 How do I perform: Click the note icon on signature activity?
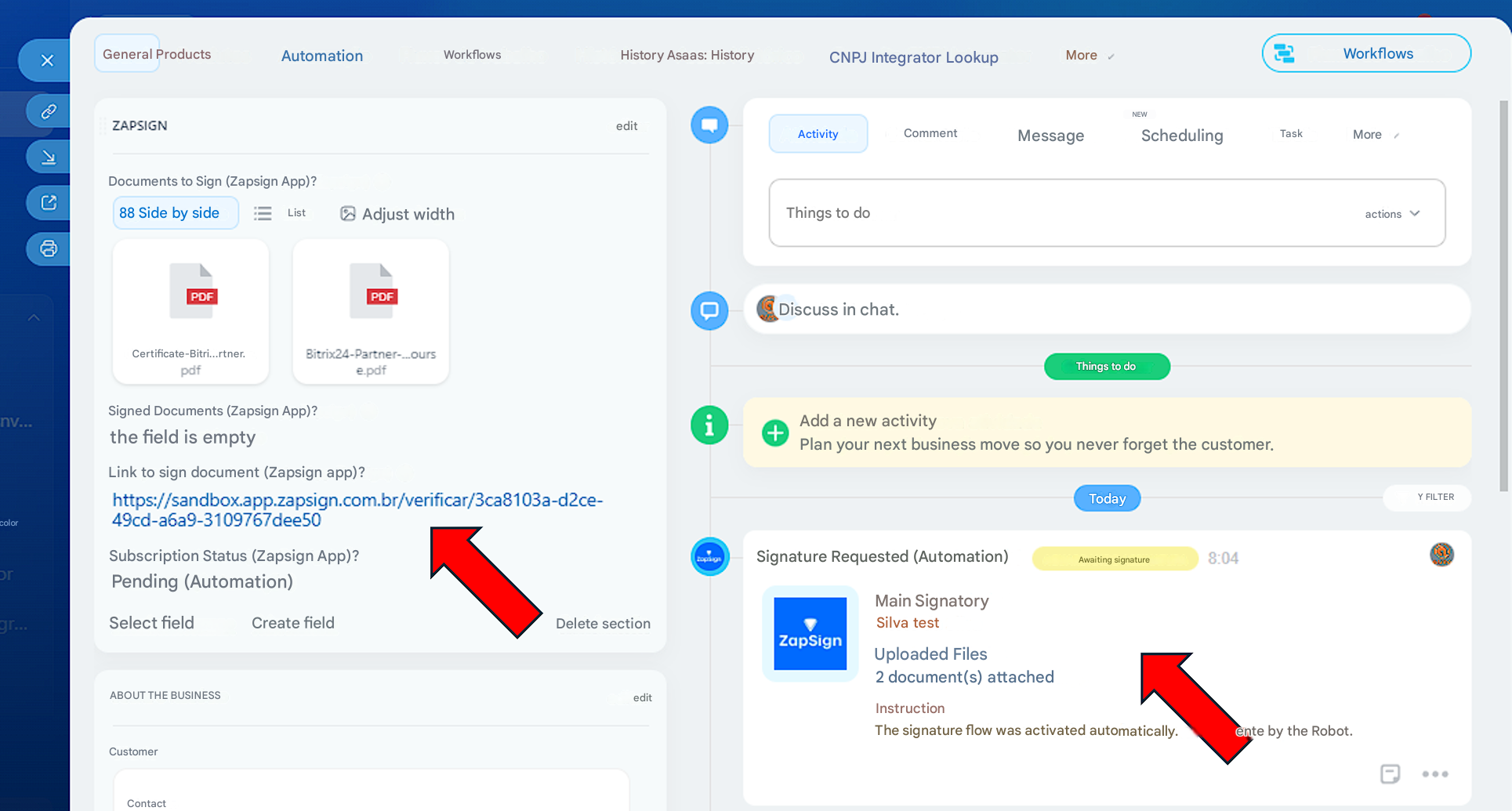pyautogui.click(x=1390, y=774)
